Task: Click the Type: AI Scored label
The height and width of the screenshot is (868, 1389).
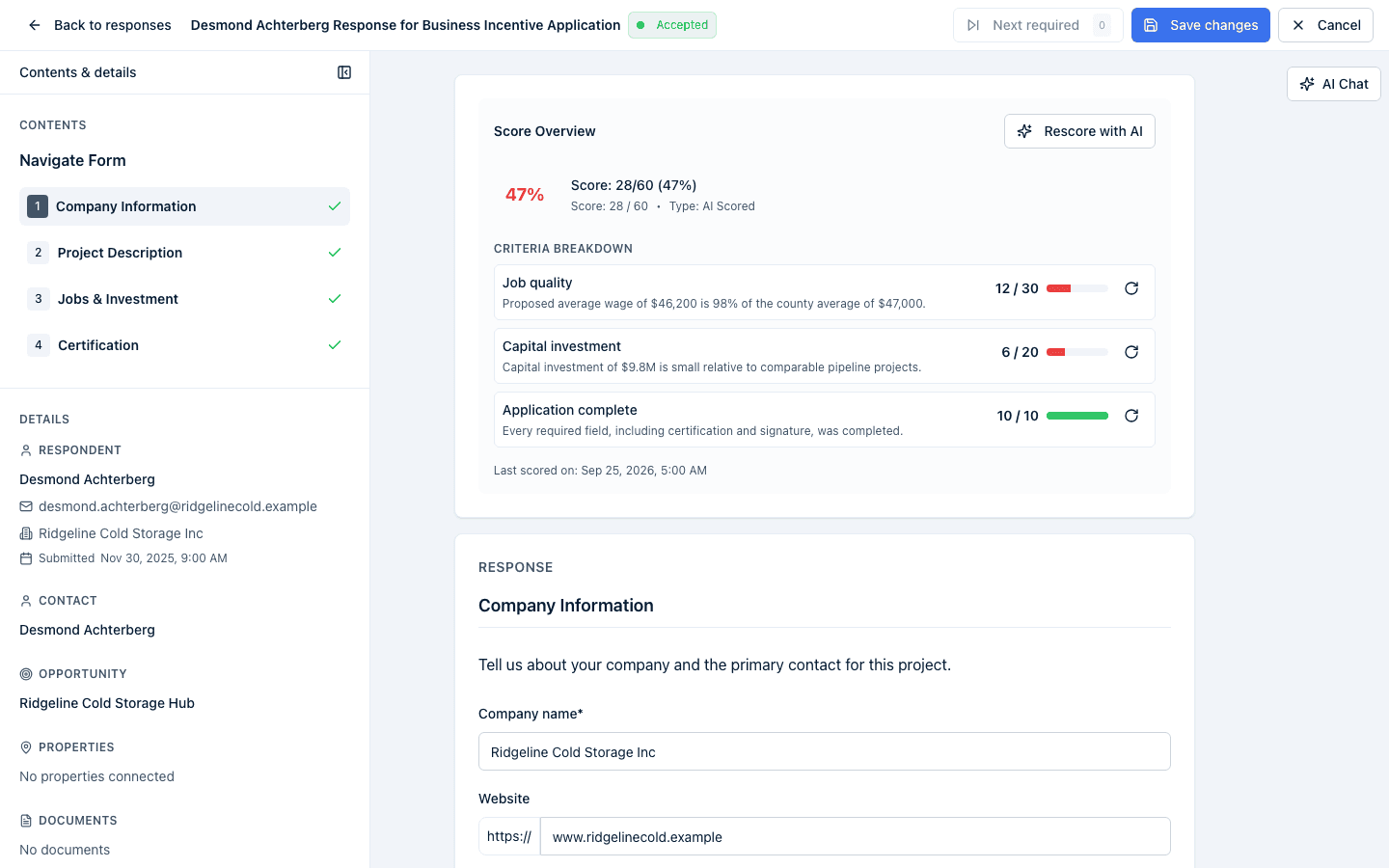Action: pos(712,206)
